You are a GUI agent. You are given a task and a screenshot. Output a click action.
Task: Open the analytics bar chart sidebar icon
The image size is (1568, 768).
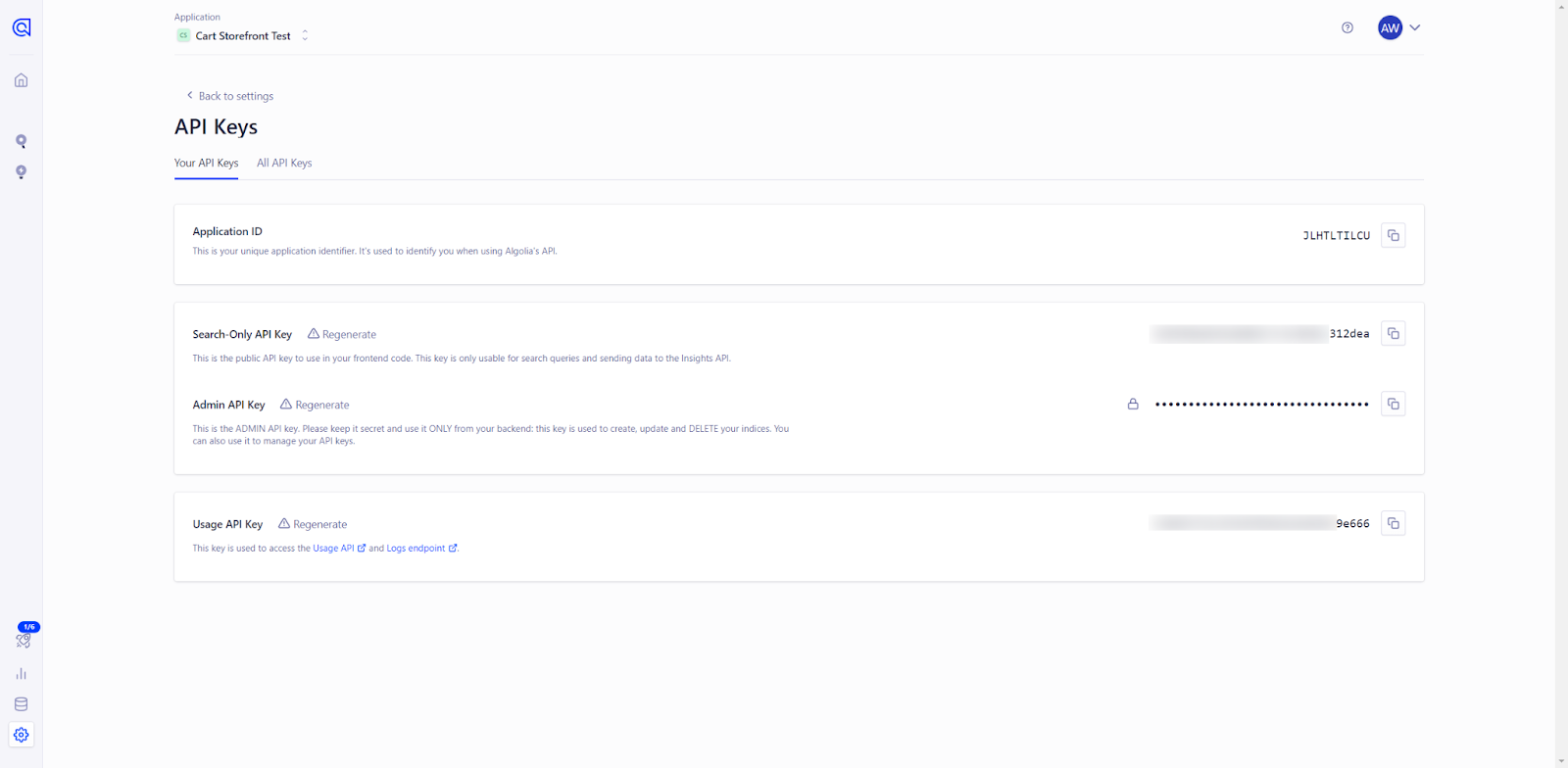[x=21, y=674]
